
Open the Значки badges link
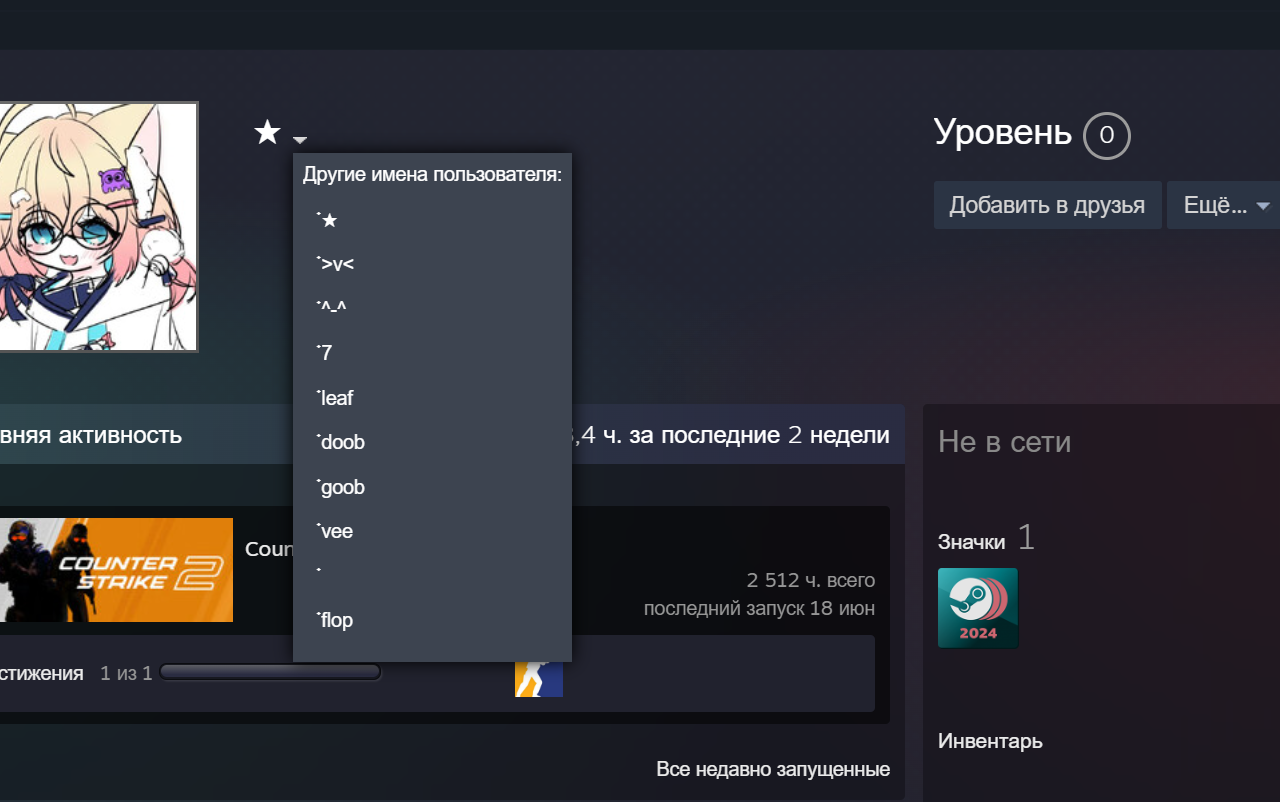click(972, 542)
